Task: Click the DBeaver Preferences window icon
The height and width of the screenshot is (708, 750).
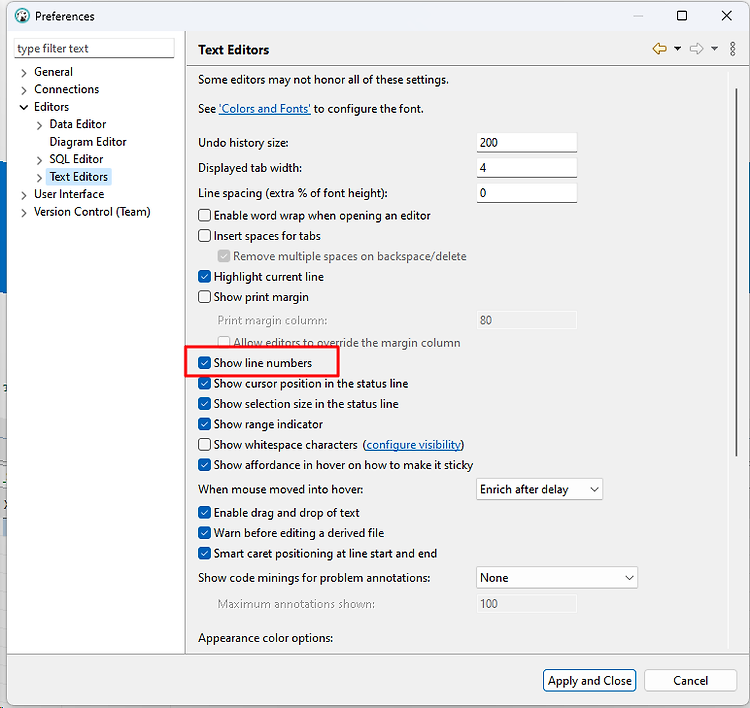Action: pos(22,16)
